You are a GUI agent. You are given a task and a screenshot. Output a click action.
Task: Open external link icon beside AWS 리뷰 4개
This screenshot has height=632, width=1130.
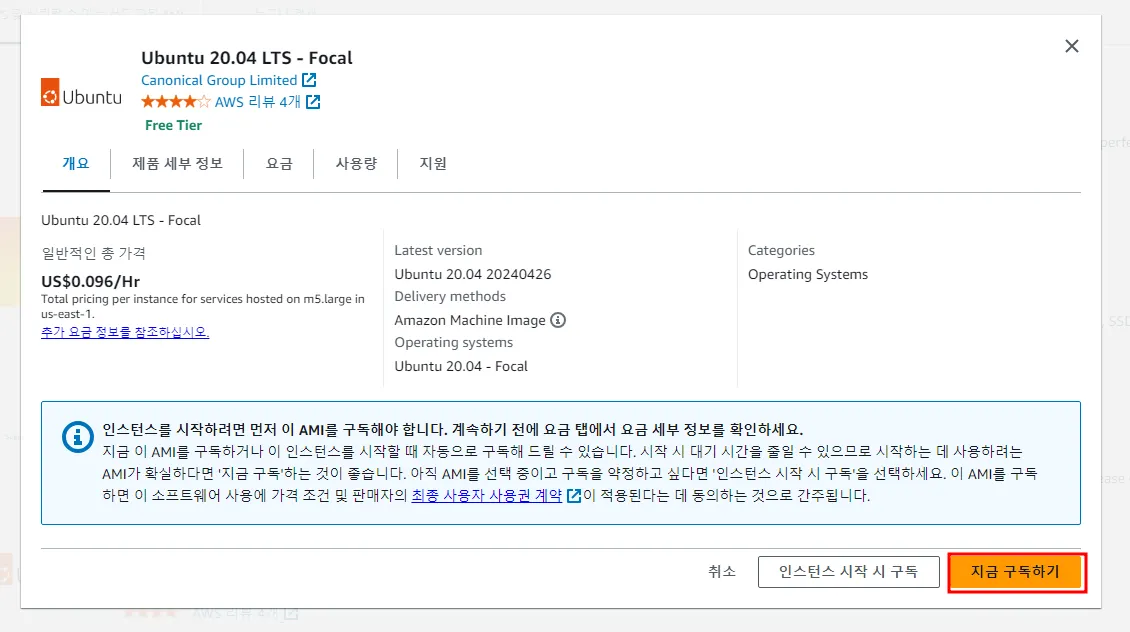point(313,102)
